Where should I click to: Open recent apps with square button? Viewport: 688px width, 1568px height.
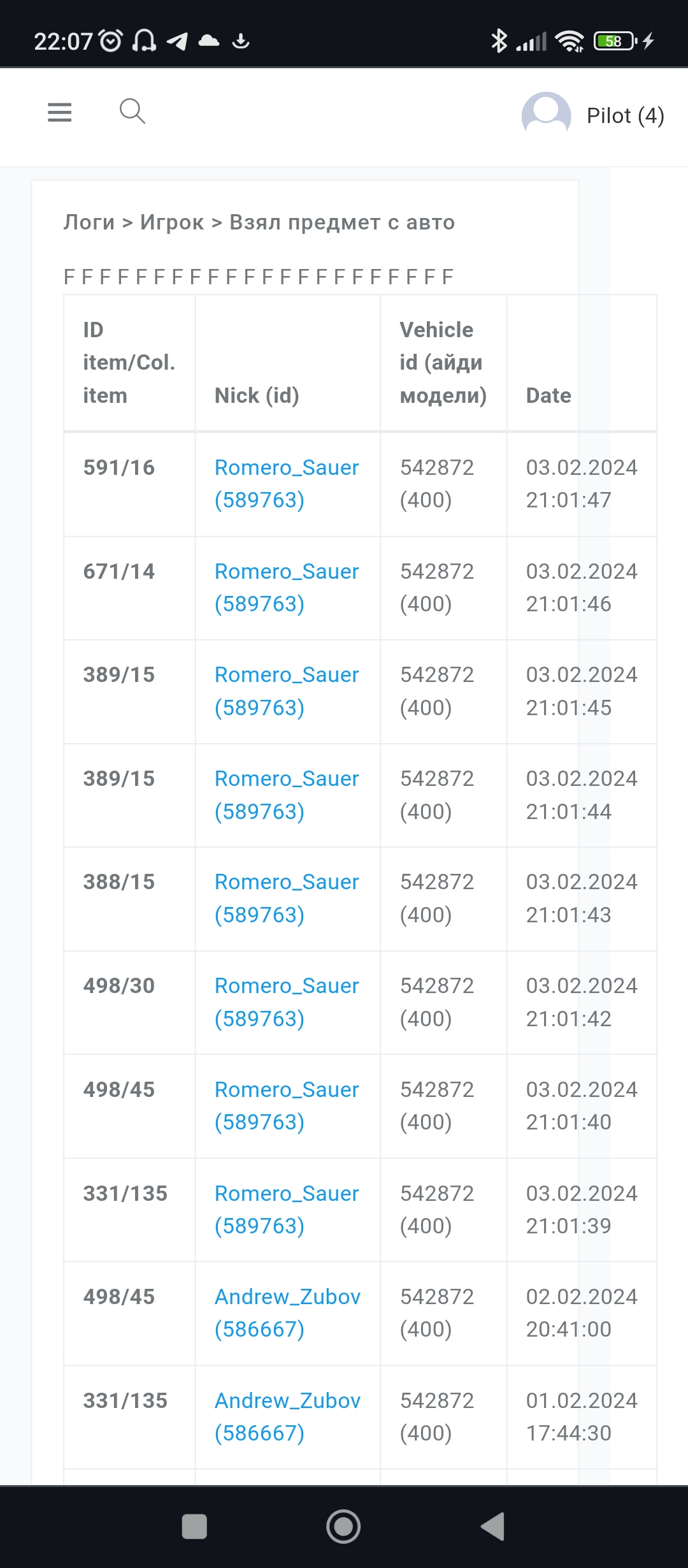pyautogui.click(x=194, y=1526)
